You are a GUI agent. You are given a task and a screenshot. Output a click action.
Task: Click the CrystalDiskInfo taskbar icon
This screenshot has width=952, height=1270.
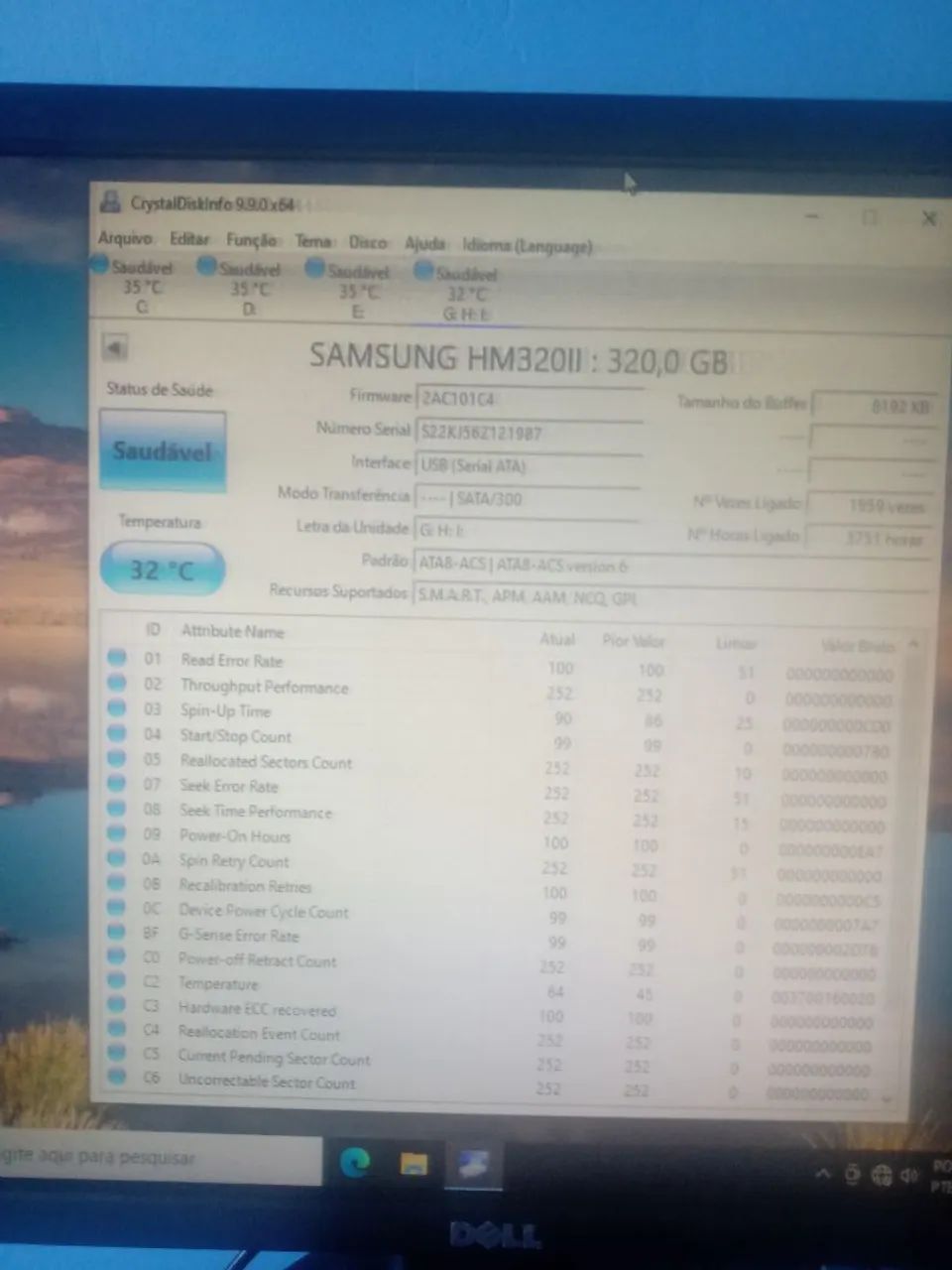coord(472,1166)
